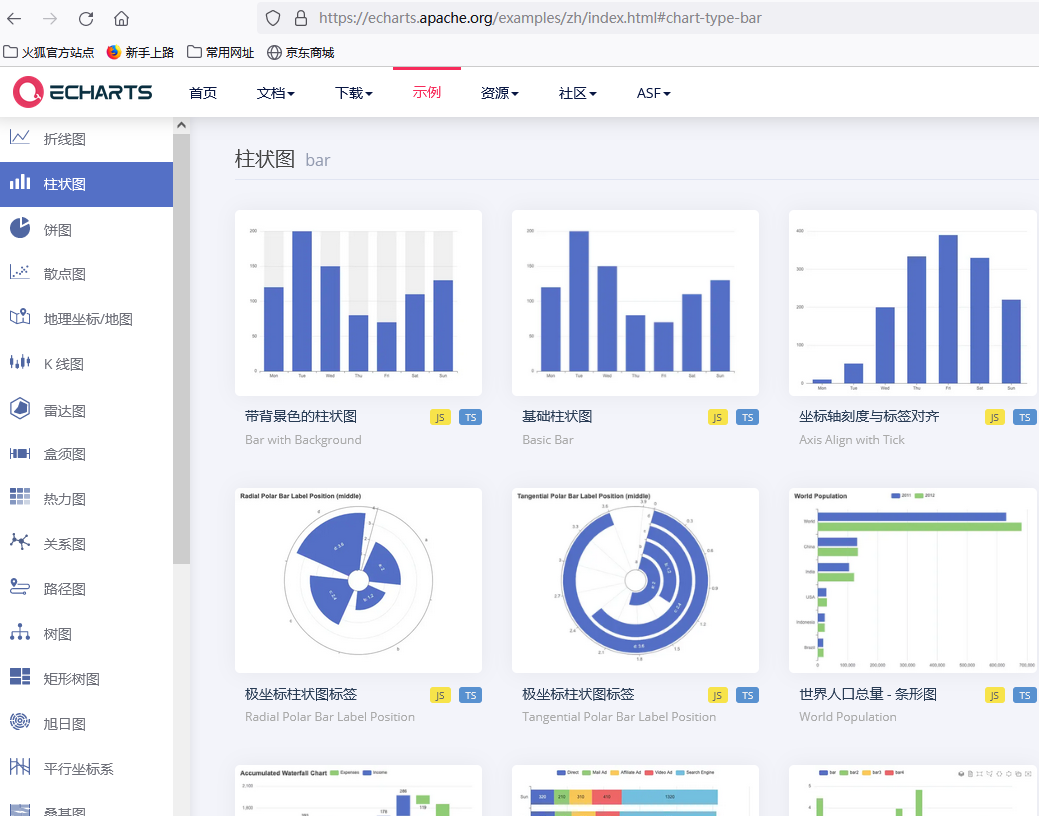Open 新手上路 Firefox bookmark
1039x816 pixels.
pyautogui.click(x=140, y=52)
